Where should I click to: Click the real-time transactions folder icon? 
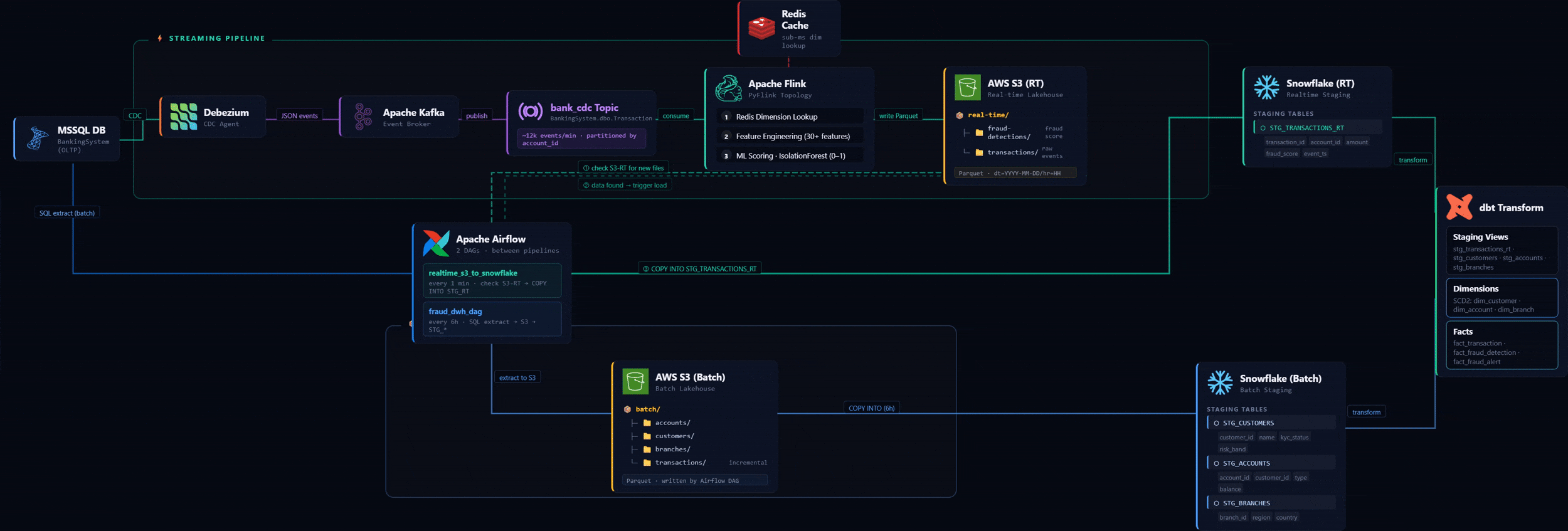979,152
